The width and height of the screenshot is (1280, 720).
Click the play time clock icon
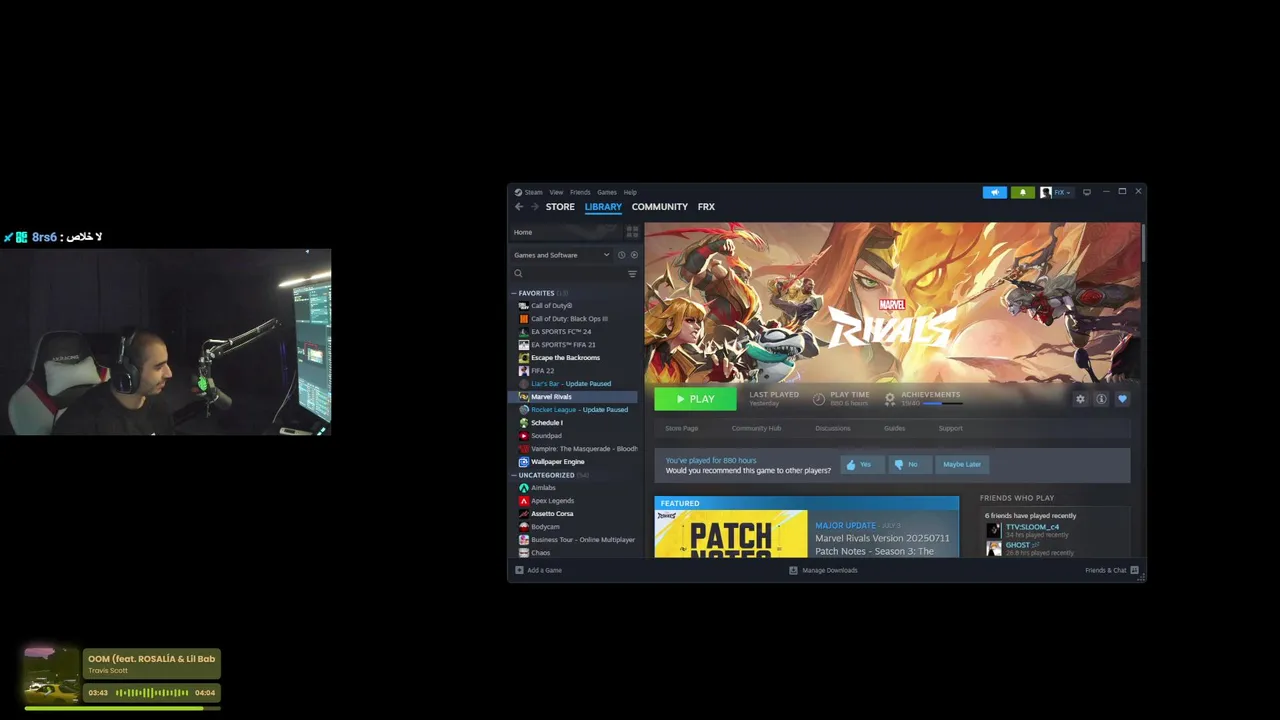(x=819, y=399)
